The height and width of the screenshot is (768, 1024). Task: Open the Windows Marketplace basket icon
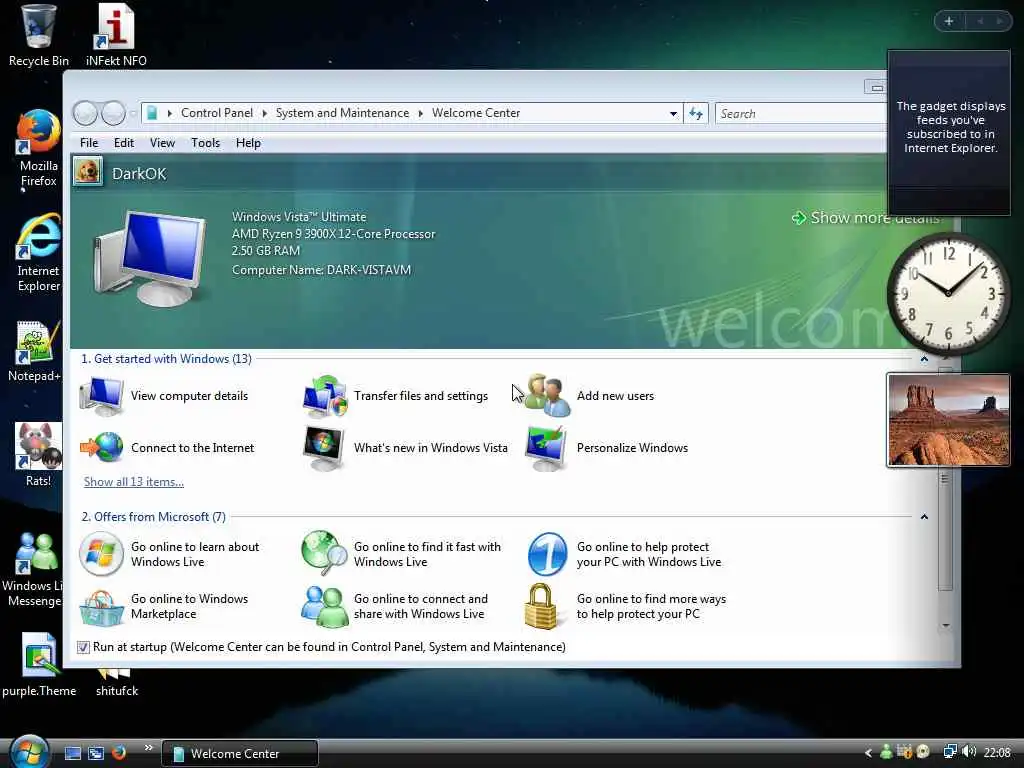[101, 607]
